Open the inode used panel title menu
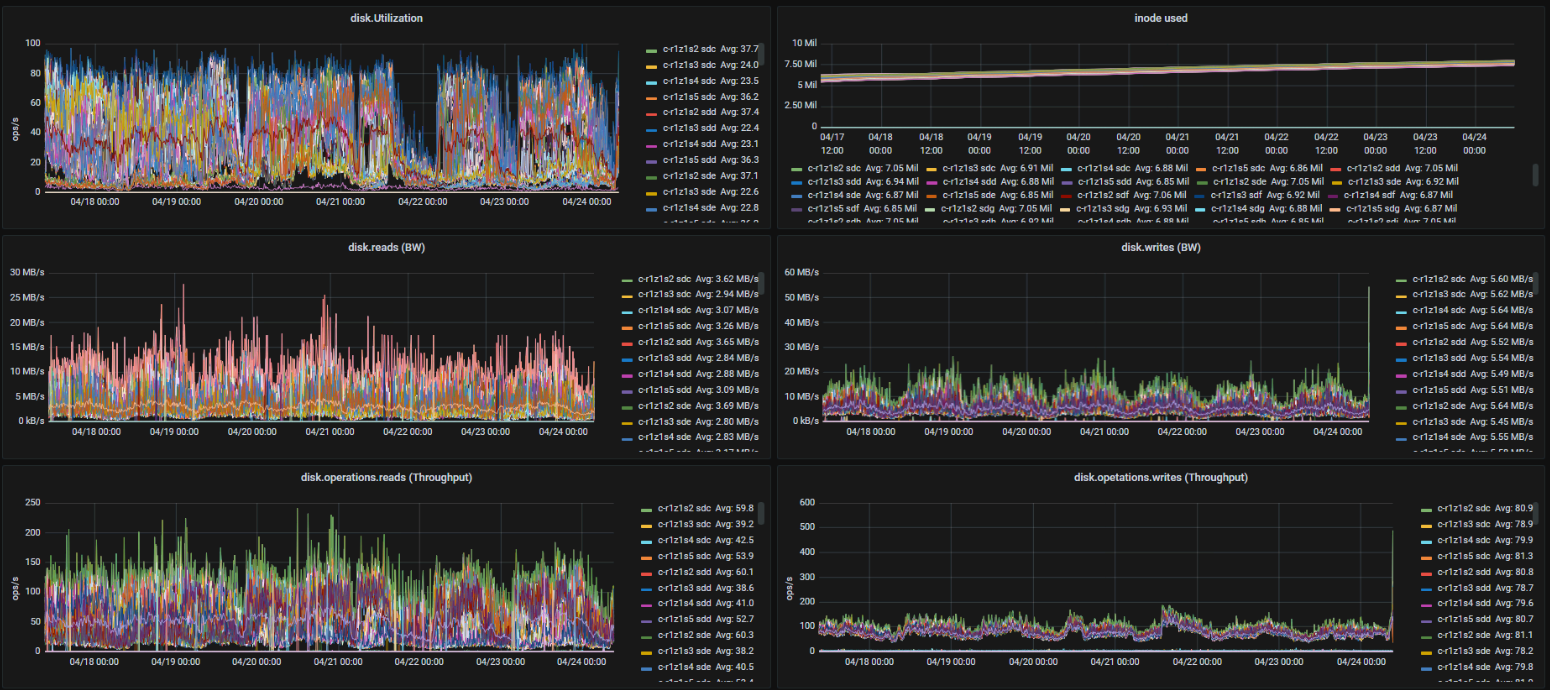 tap(1161, 18)
